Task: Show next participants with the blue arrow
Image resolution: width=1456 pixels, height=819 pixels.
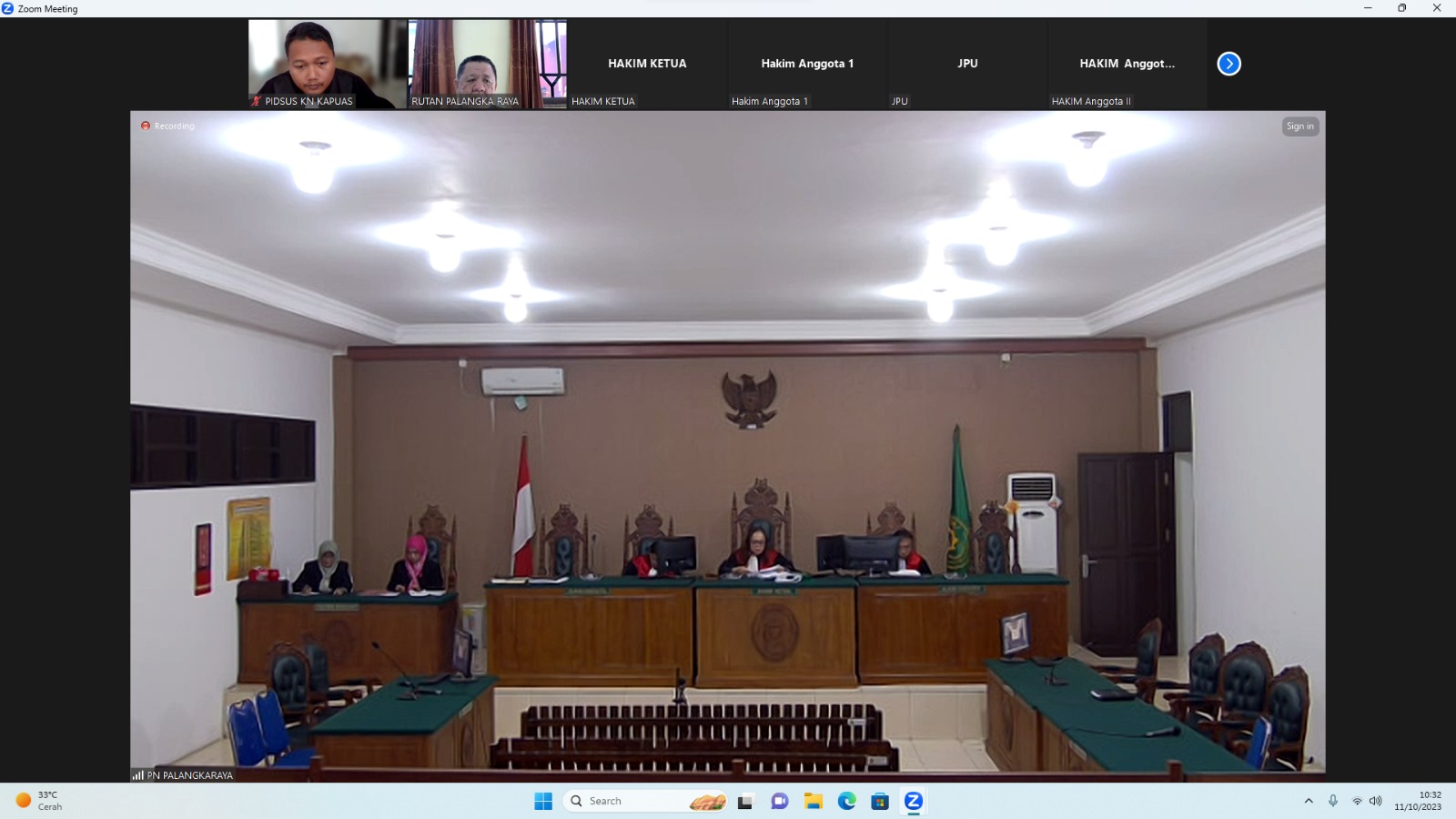Action: [x=1228, y=64]
